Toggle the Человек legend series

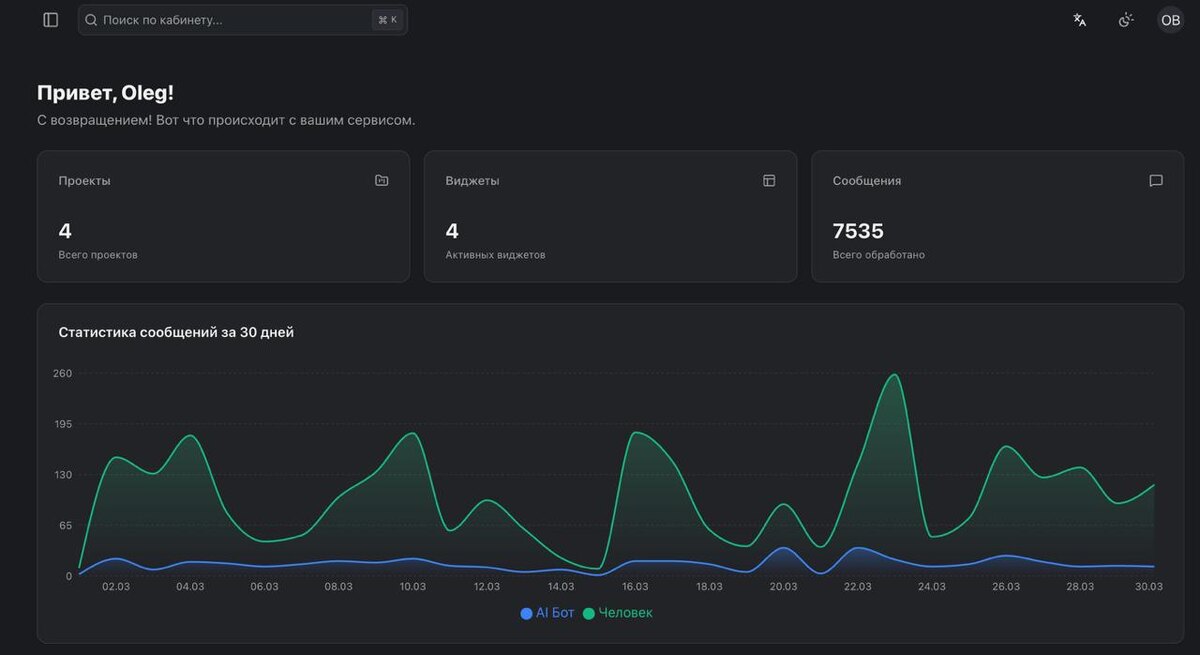pyautogui.click(x=617, y=613)
